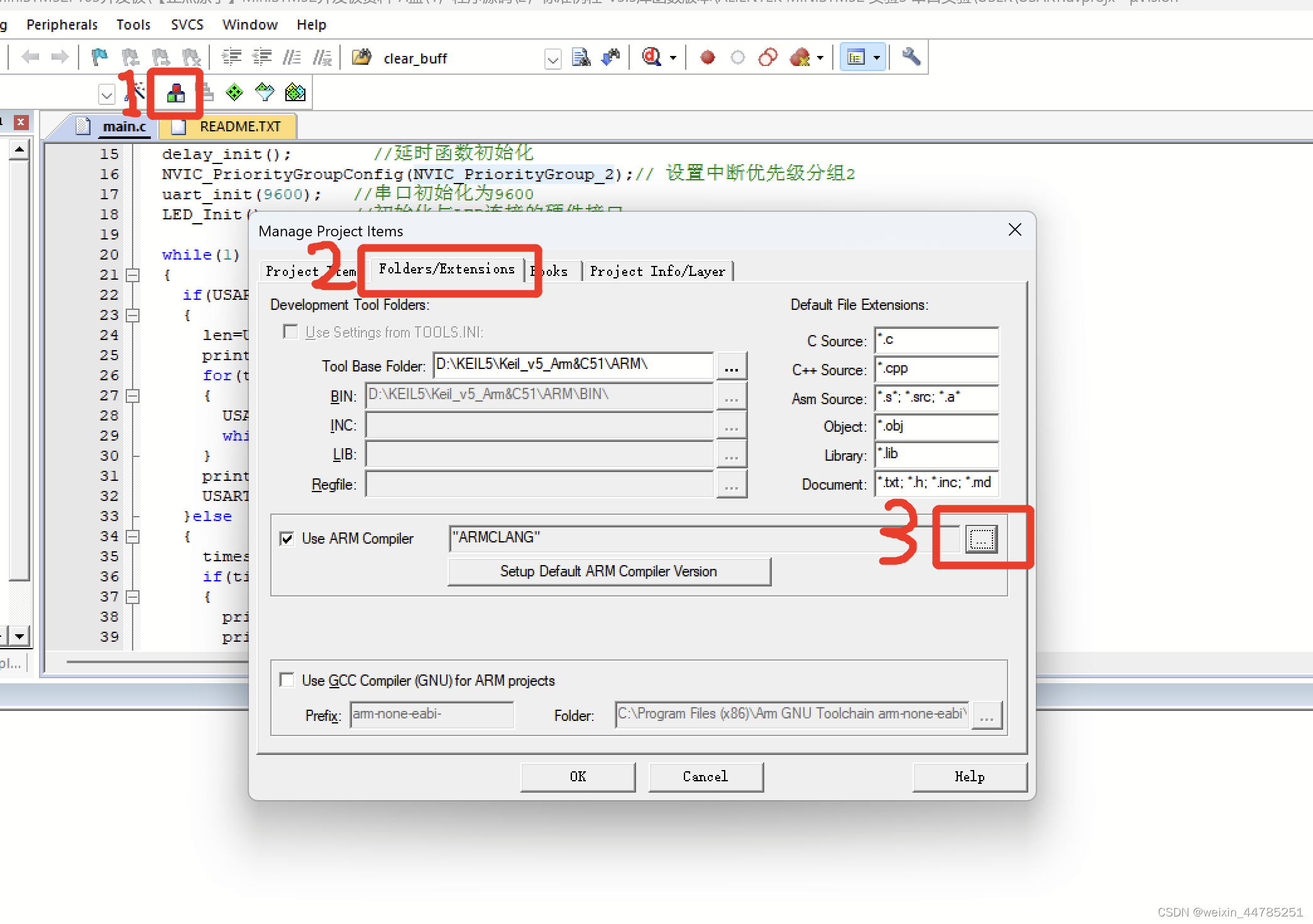The image size is (1313, 924).
Task: Toggle Use Settings from TOOLS.INI checkbox
Action: tap(290, 332)
